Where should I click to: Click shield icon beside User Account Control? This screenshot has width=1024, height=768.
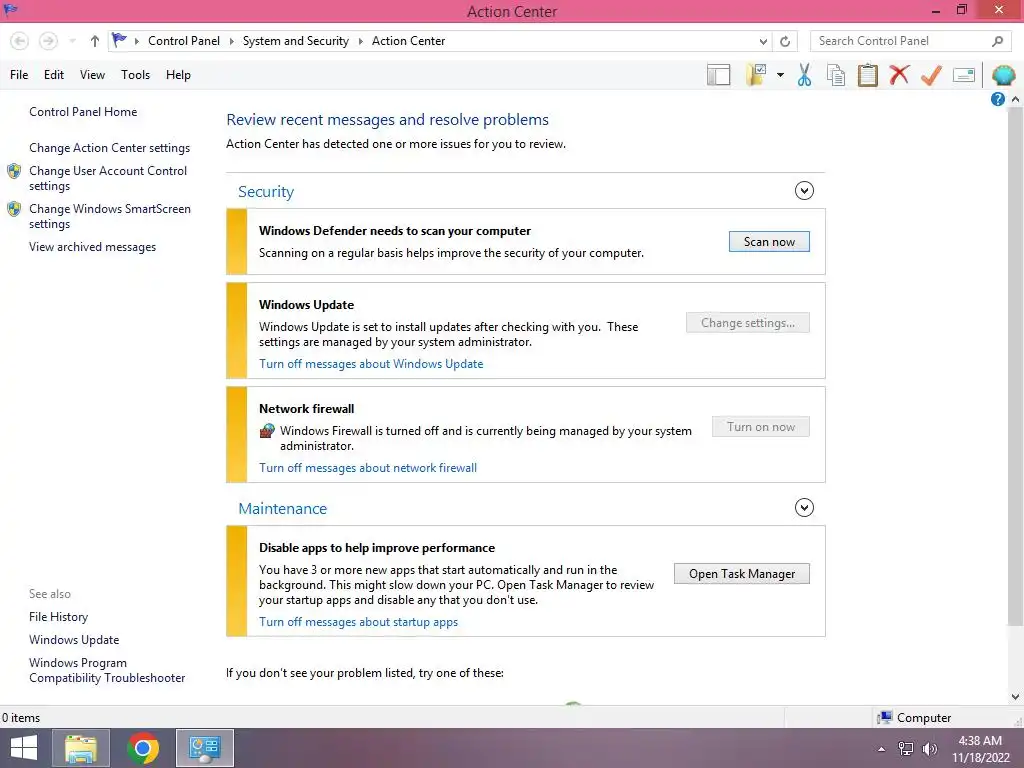coord(14,171)
